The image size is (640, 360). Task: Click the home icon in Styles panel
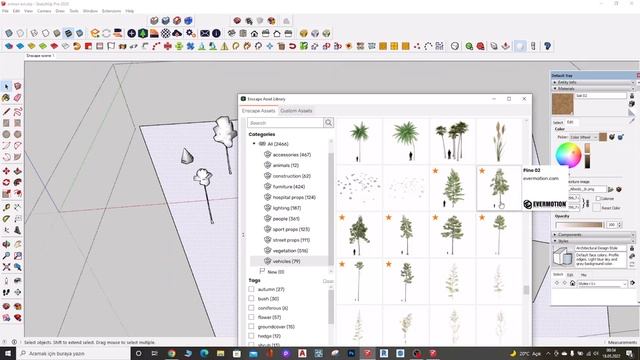[572, 283]
